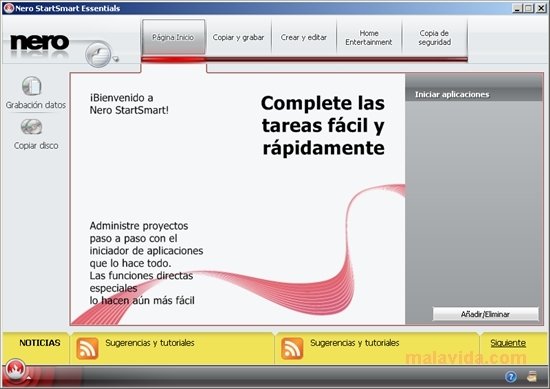This screenshot has height=389, width=550.
Task: Click the Siguiente news link
Action: click(x=508, y=343)
